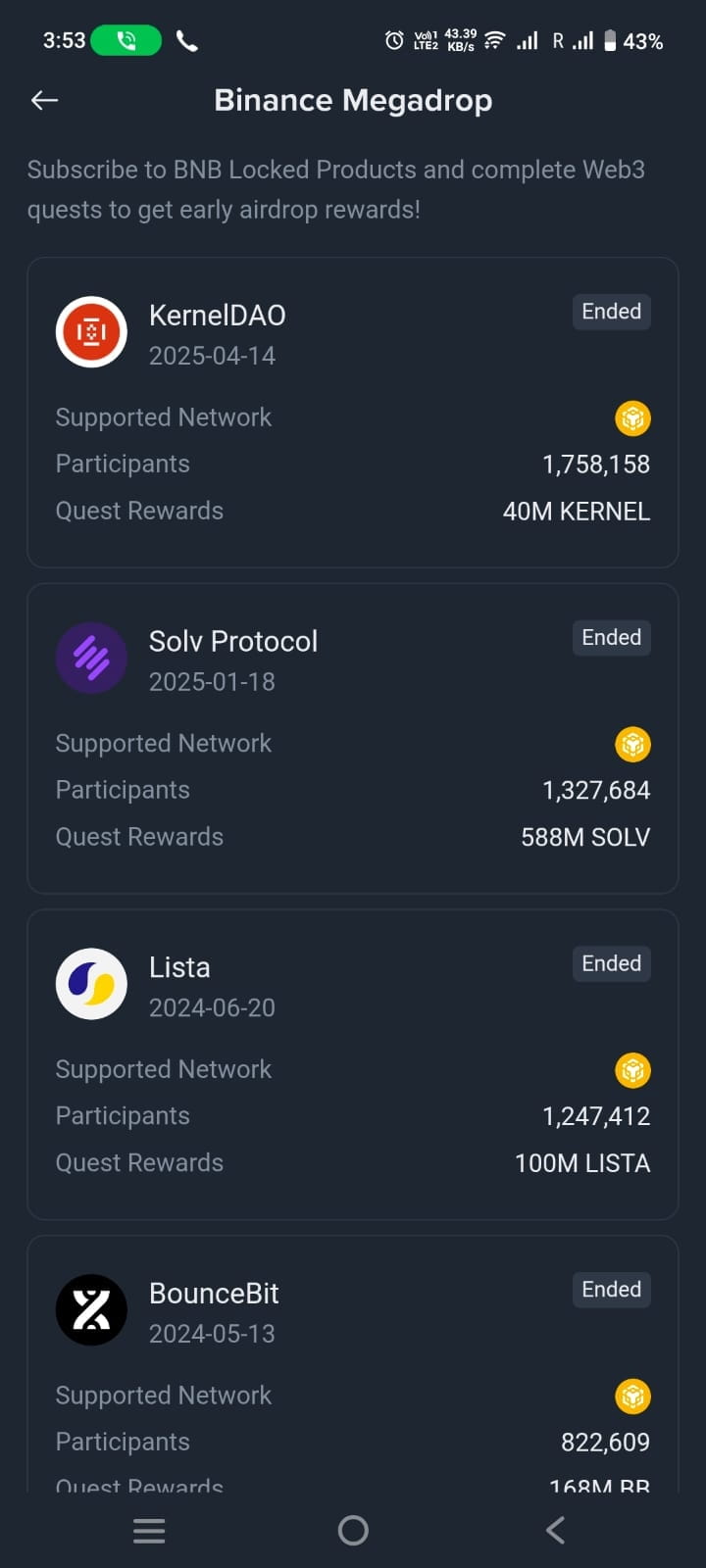The width and height of the screenshot is (706, 1568).
Task: Tap Lista's BNB network icon
Action: [632, 1070]
